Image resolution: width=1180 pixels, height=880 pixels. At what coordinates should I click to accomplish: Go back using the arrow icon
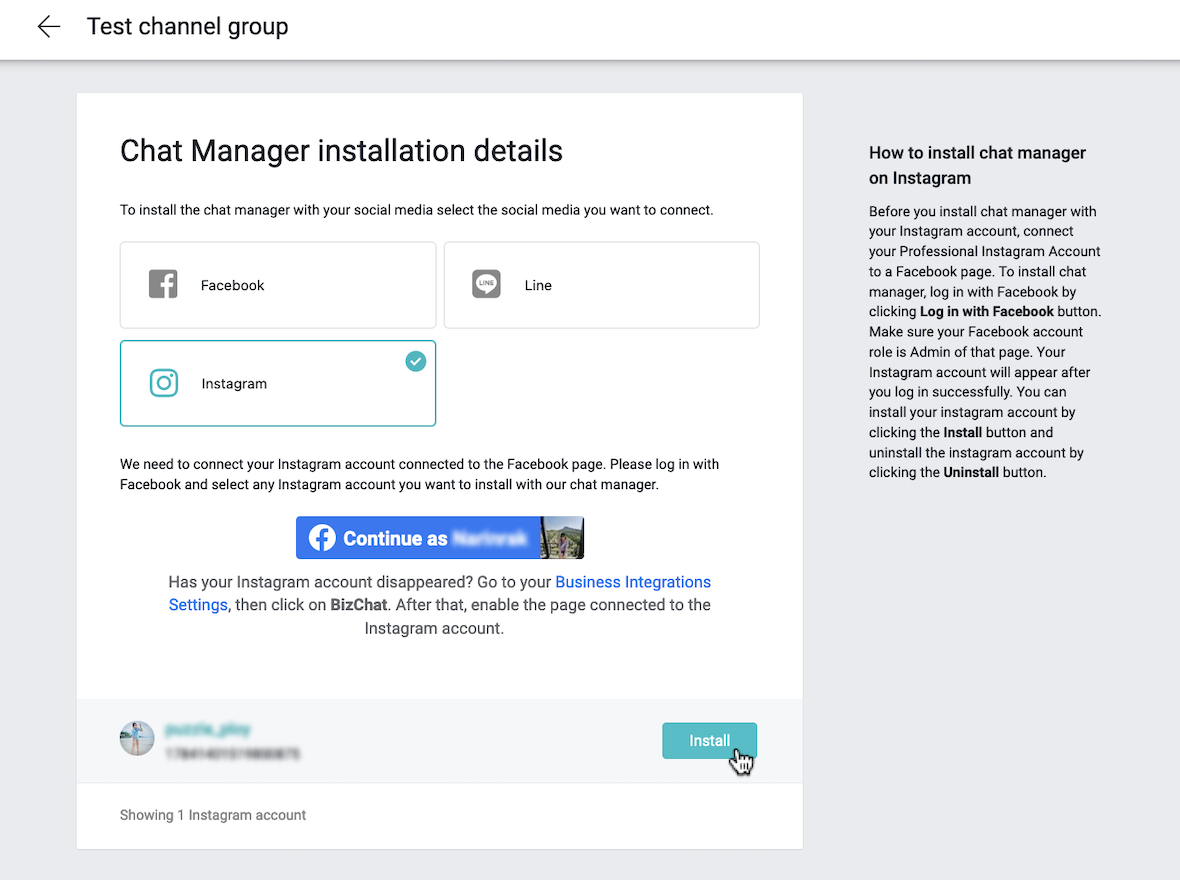48,27
